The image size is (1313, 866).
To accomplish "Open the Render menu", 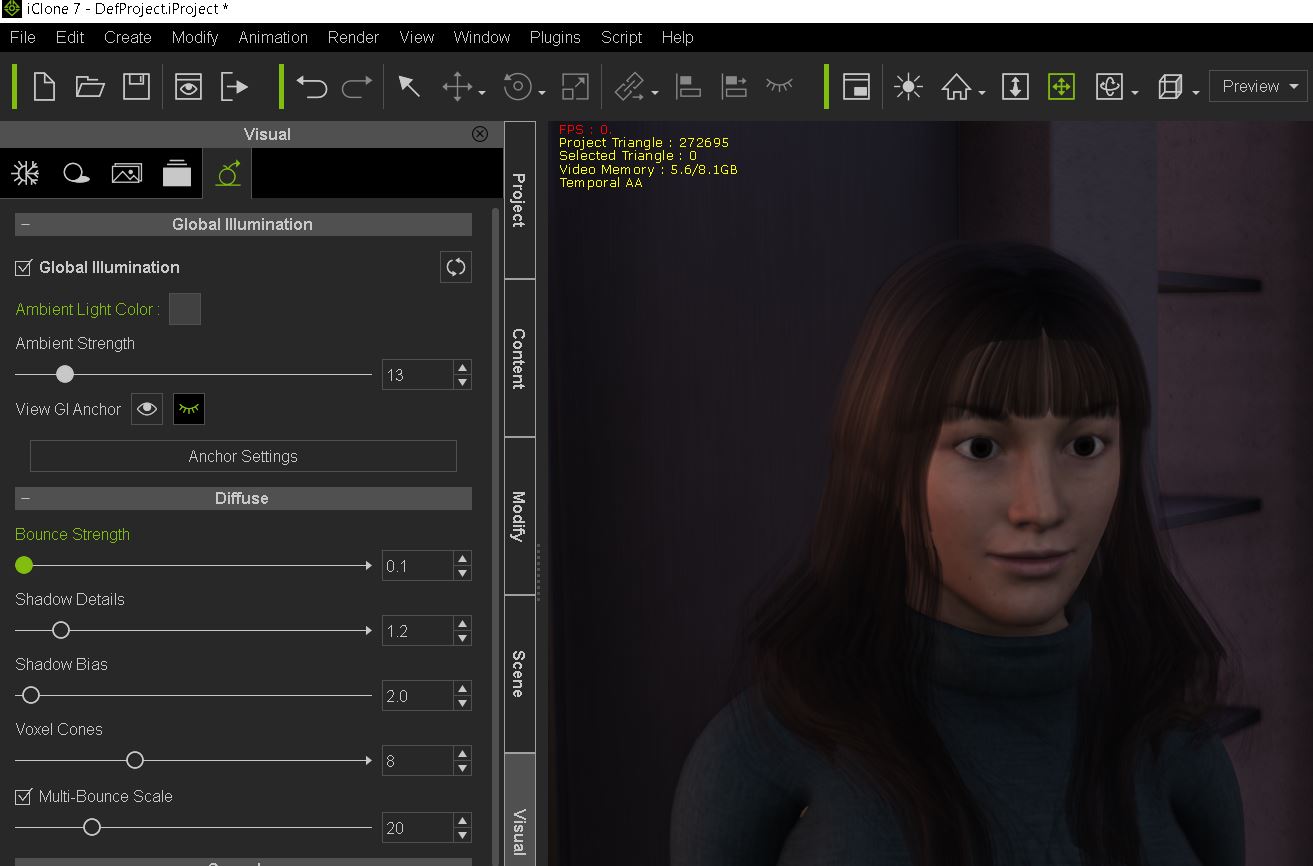I will pyautogui.click(x=353, y=37).
